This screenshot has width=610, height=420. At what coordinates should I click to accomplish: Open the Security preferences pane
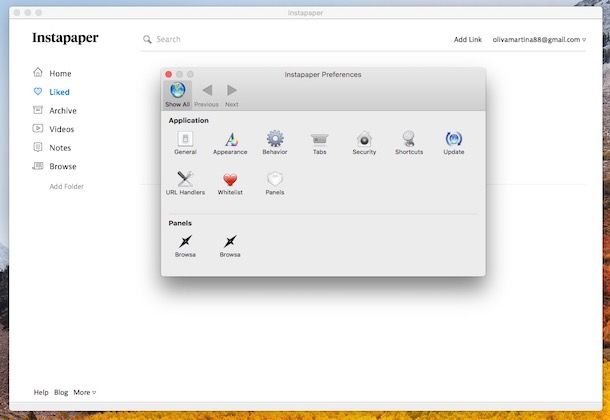(x=364, y=143)
